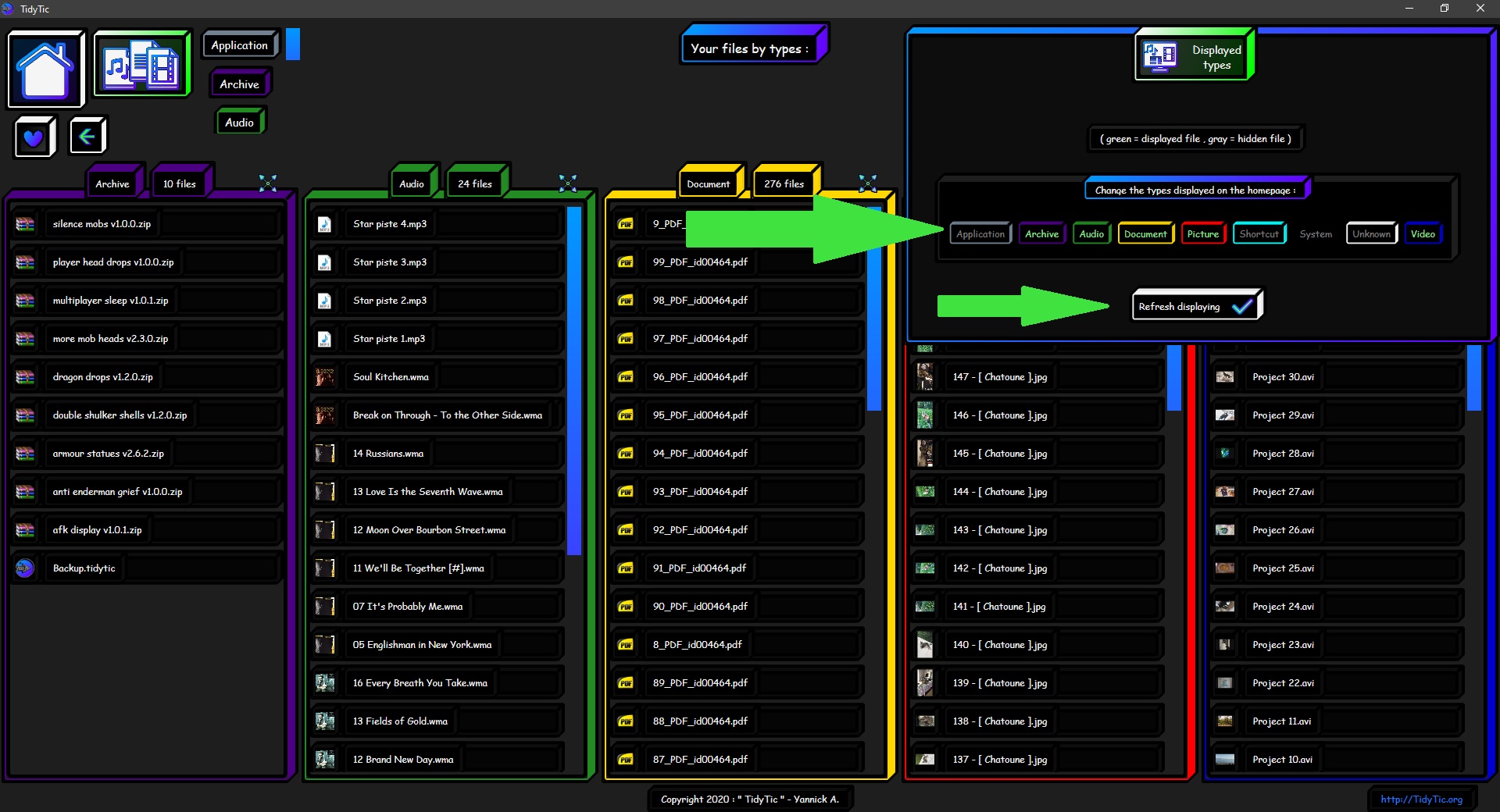The width and height of the screenshot is (1500, 812).
Task: Click the PDF icon of 90_PDF_id00464.pdf
Action: 626,607
